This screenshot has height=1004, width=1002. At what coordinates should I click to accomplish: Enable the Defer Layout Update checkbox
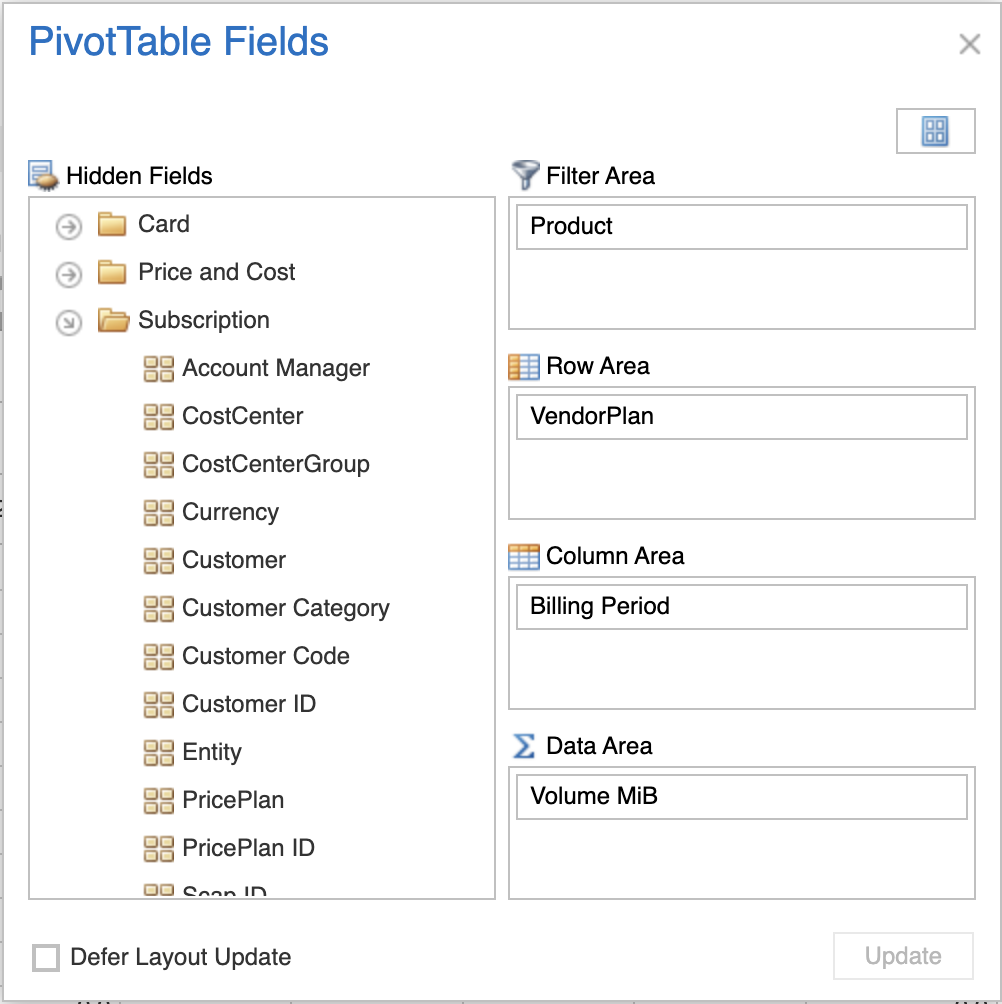click(46, 957)
